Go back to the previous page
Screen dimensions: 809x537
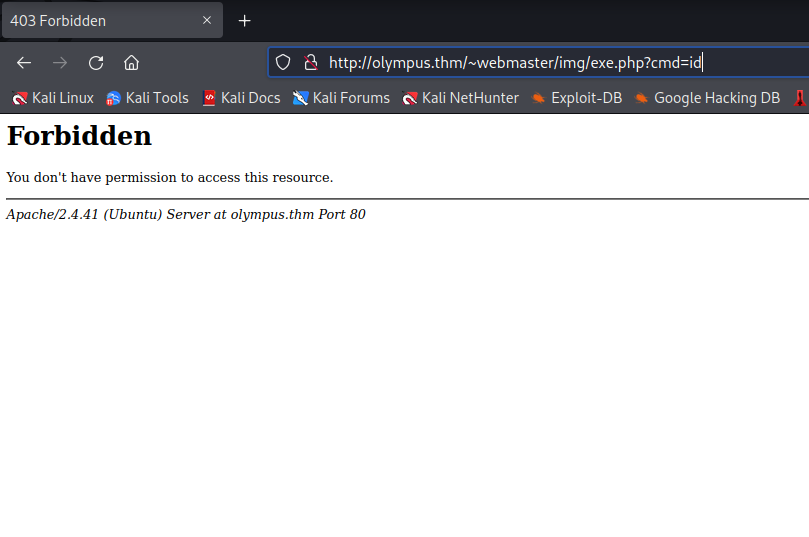point(24,62)
